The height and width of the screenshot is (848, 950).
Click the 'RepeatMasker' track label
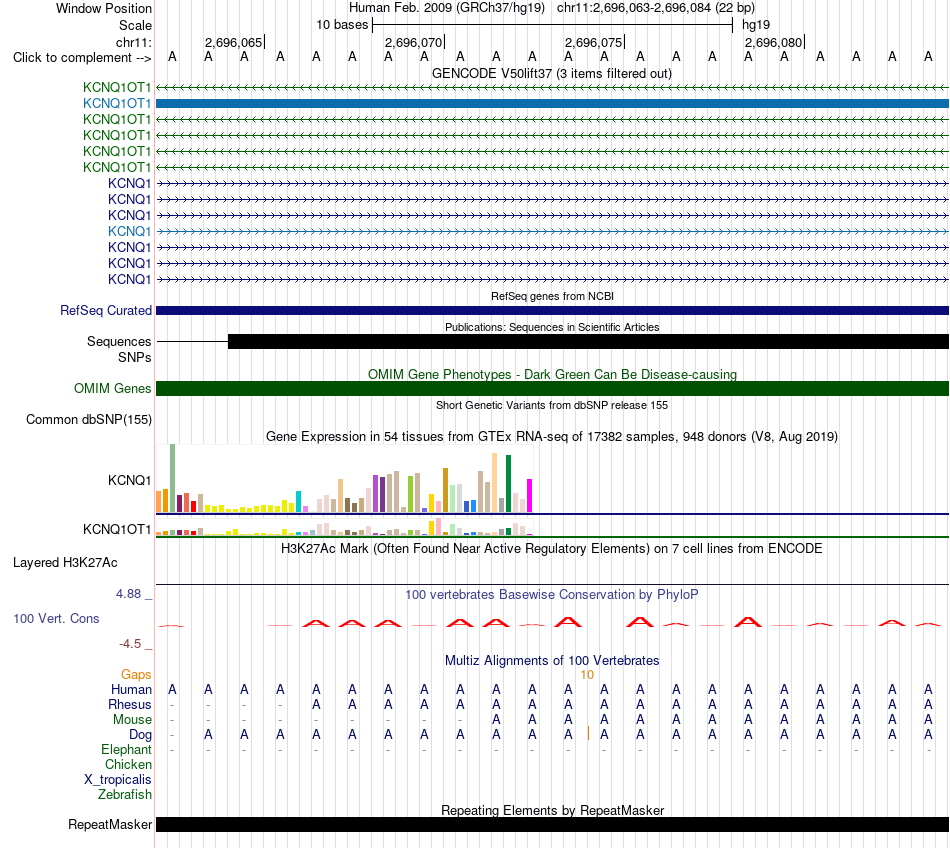110,824
